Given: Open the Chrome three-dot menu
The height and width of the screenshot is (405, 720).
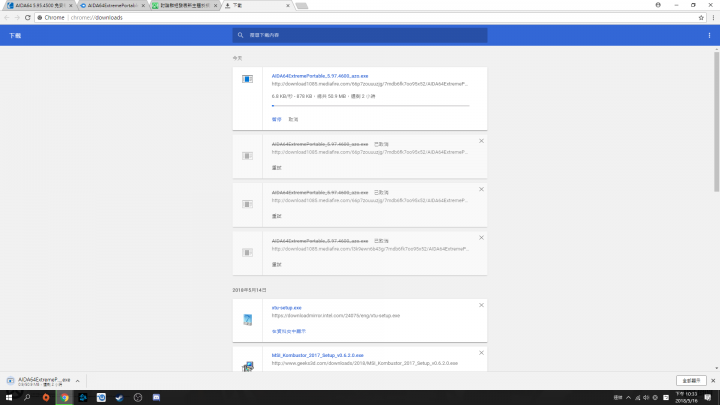Looking at the screenshot, I should pos(713,17).
